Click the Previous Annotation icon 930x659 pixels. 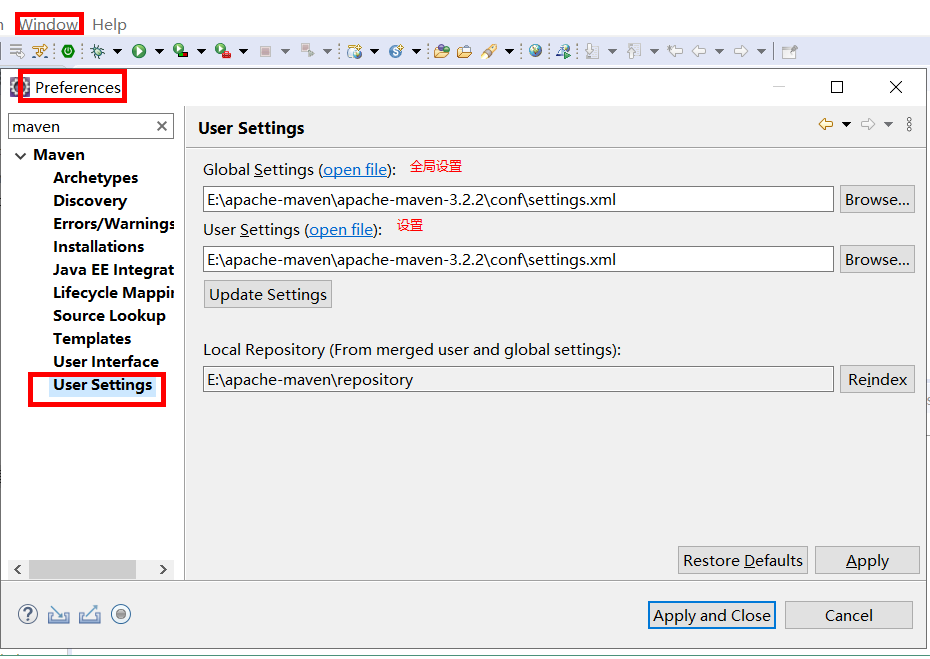click(633, 52)
